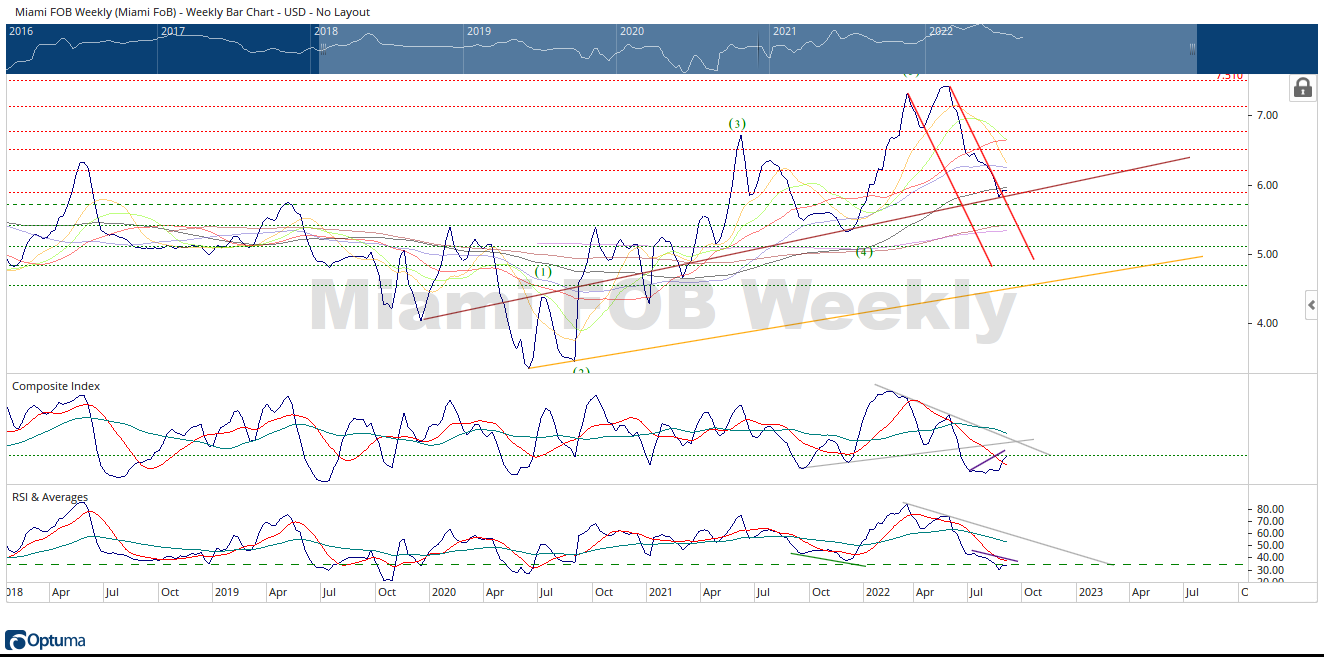
Task: Click the 70.00 RSI scale value
Action: coord(1270,521)
